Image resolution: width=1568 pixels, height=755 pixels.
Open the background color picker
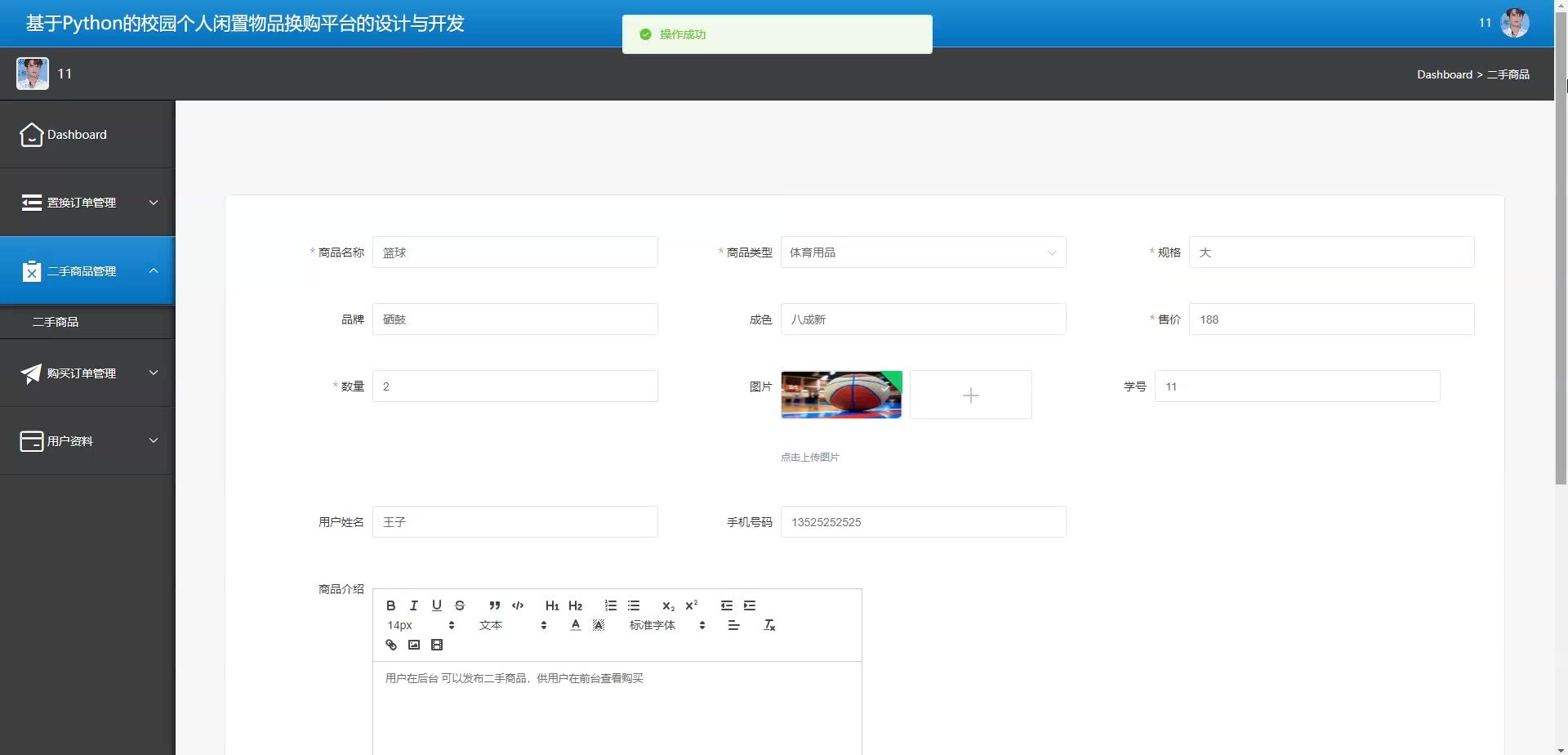(x=599, y=625)
